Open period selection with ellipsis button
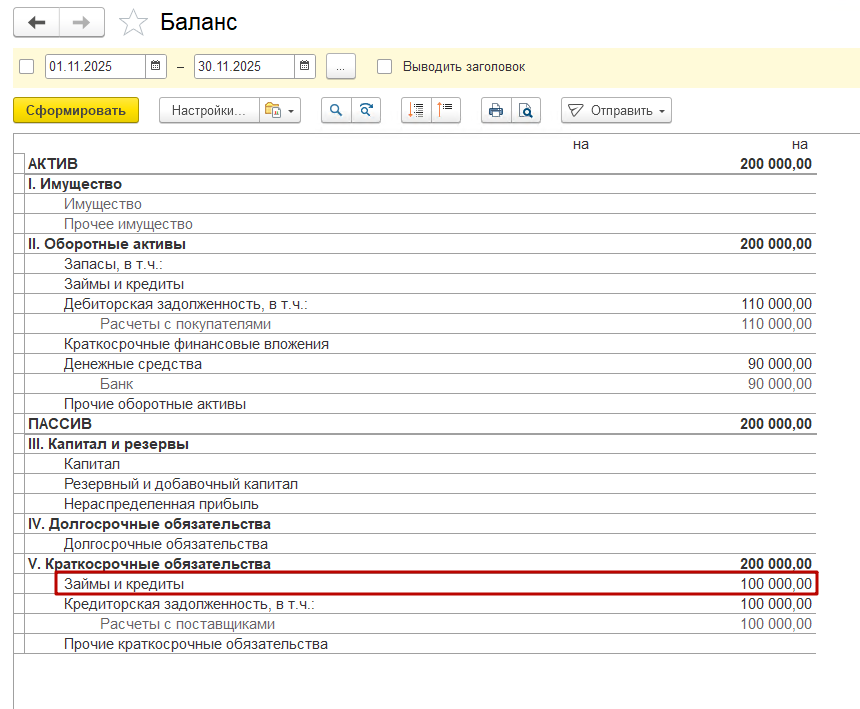860x709 pixels. [x=340, y=67]
